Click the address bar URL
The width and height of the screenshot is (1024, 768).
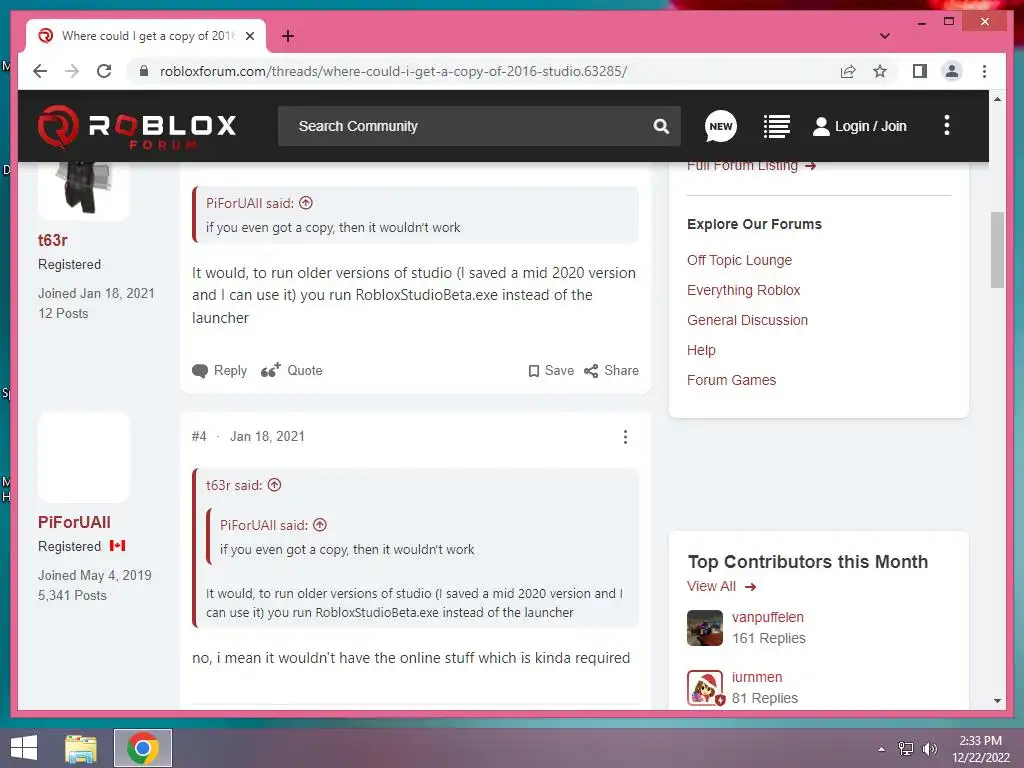tap(393, 71)
